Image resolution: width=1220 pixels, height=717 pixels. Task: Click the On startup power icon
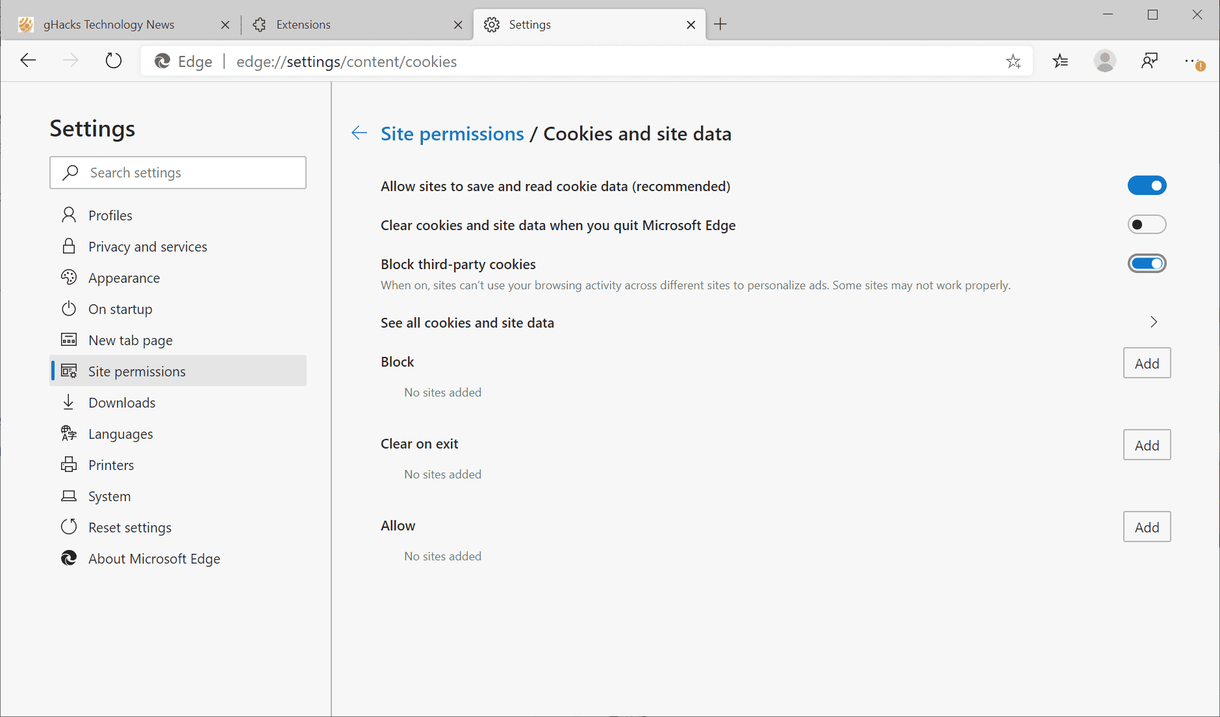point(69,309)
